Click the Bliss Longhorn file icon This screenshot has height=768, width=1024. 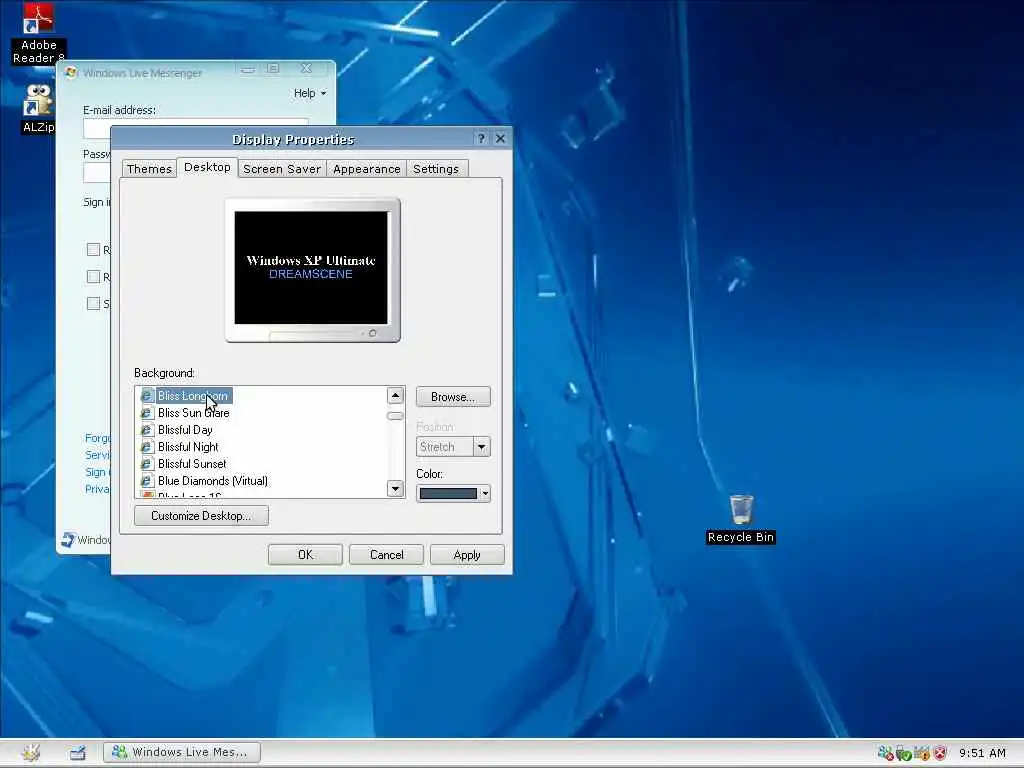click(147, 396)
